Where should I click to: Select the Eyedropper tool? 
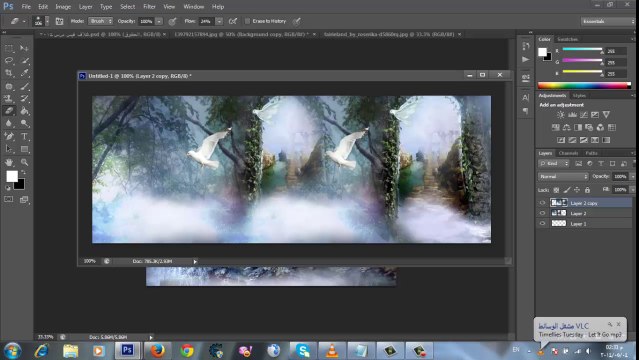tap(24, 73)
